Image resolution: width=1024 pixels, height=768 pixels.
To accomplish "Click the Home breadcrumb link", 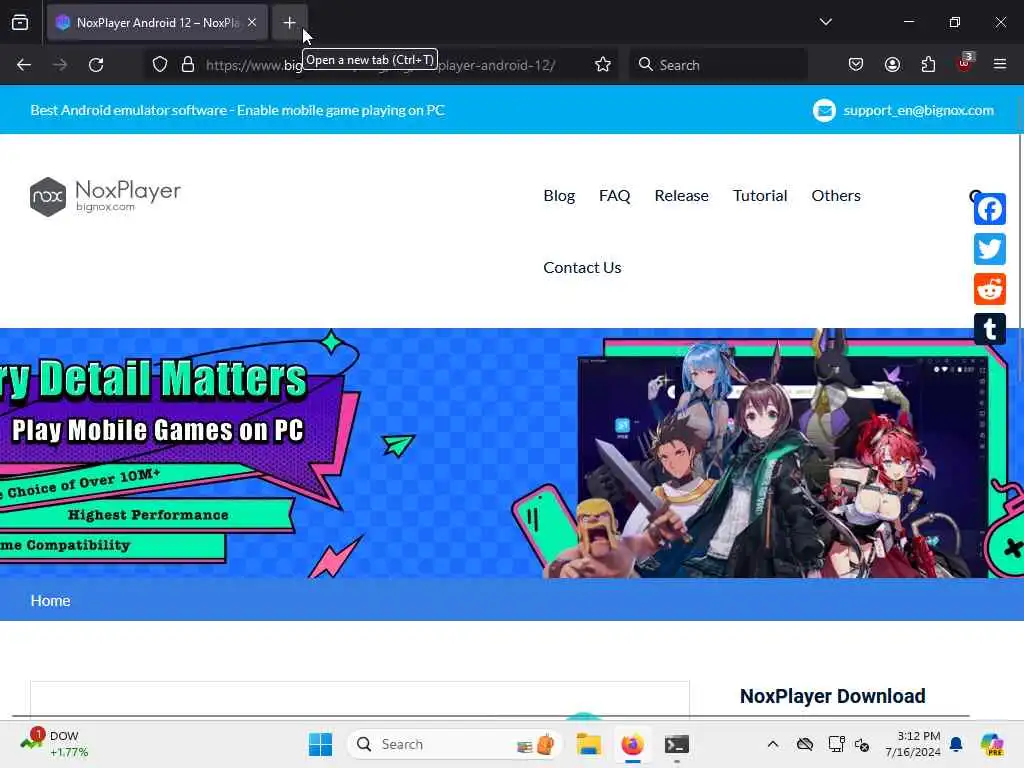I will pyautogui.click(x=50, y=600).
